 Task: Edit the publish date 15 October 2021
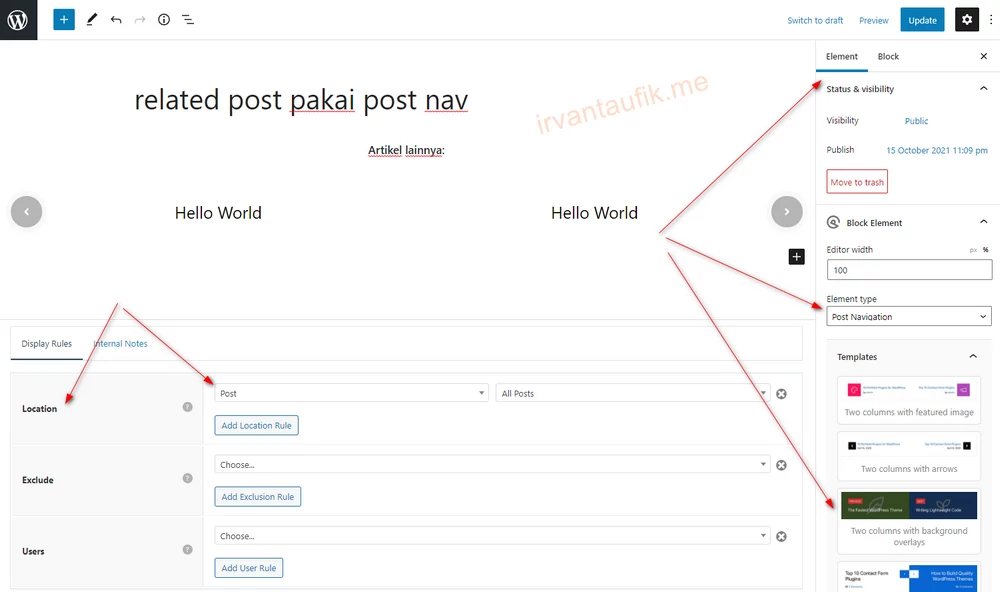pos(937,150)
